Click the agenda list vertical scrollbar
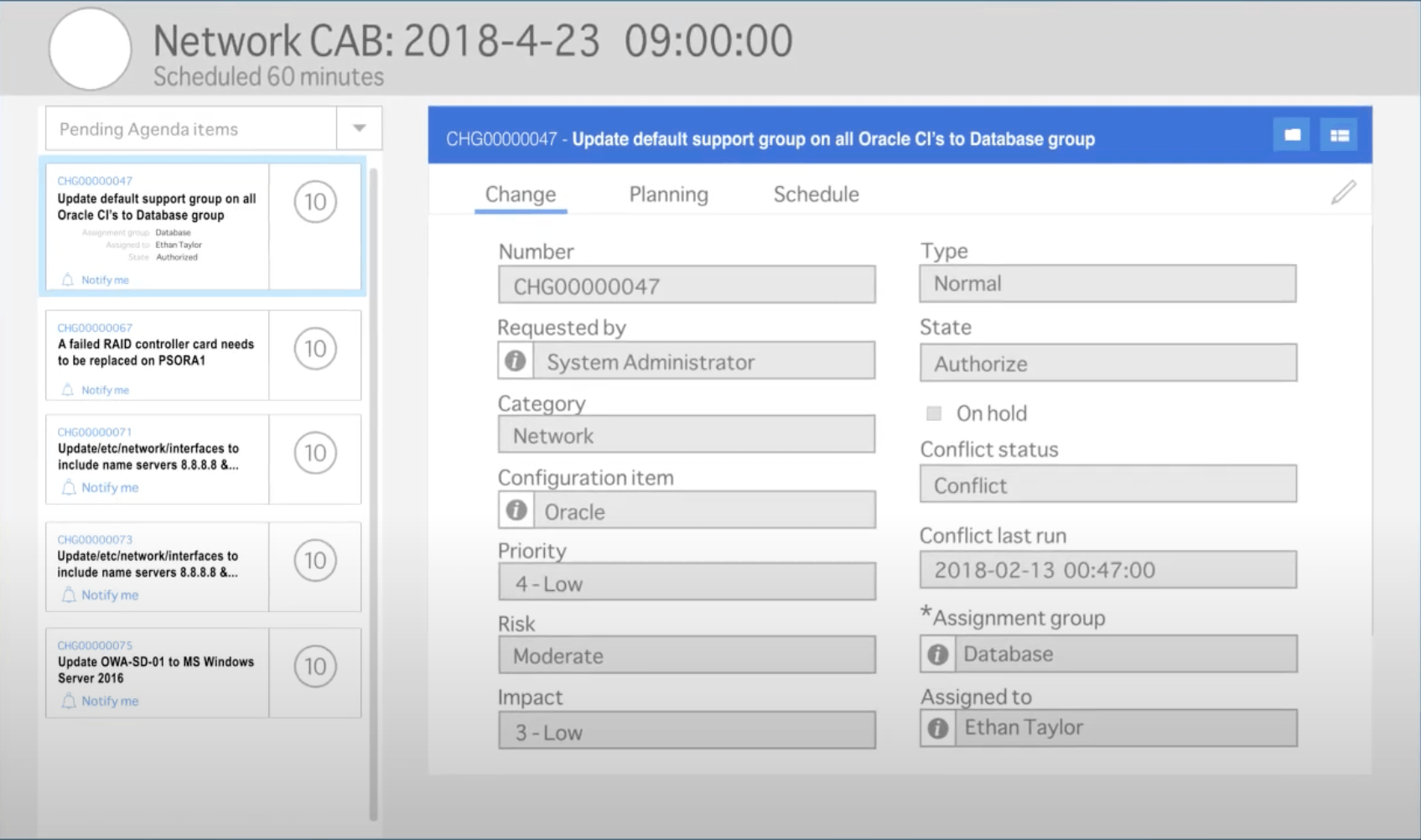 tap(373, 493)
